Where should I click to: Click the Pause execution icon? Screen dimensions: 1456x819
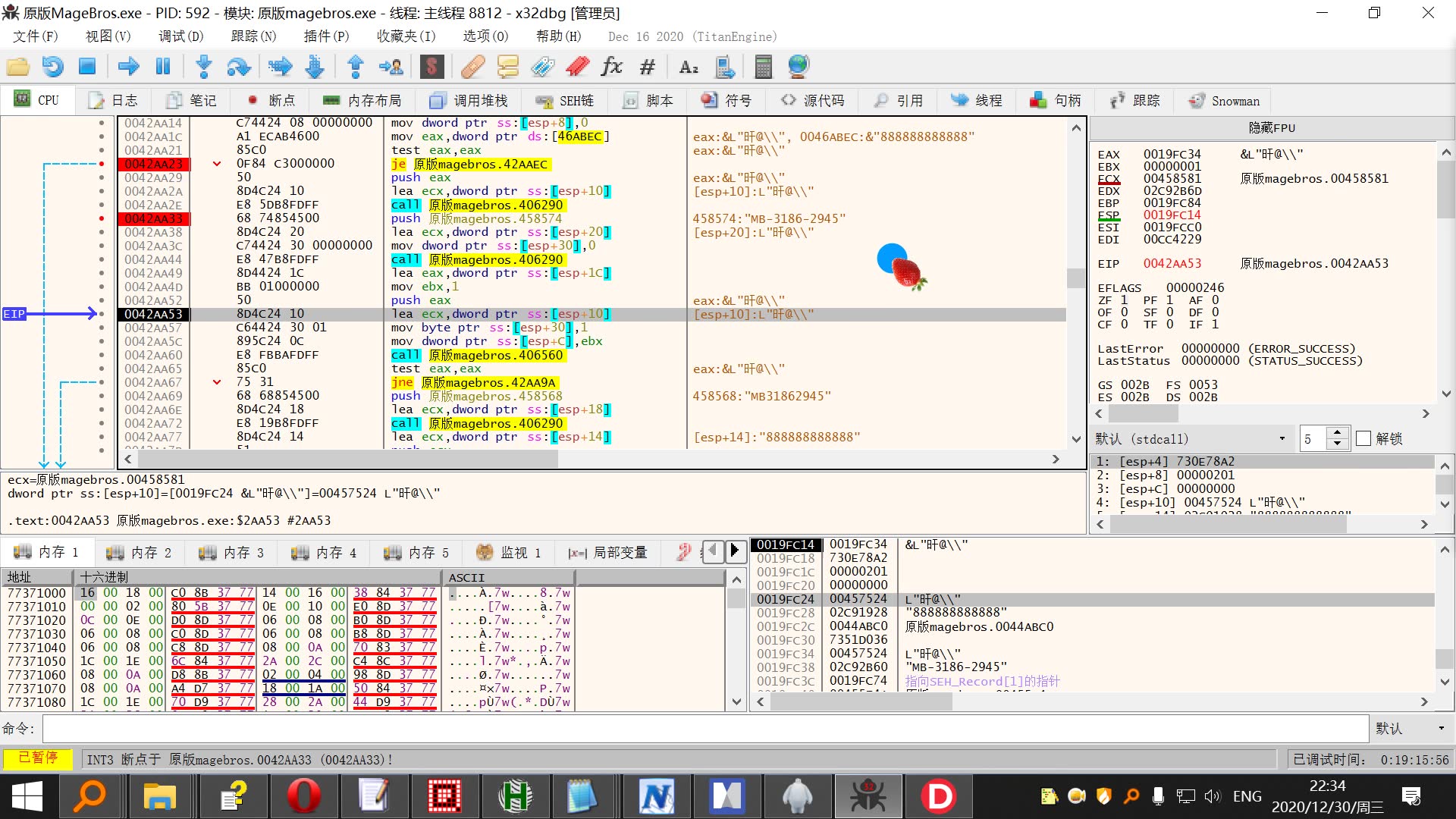pyautogui.click(x=163, y=67)
